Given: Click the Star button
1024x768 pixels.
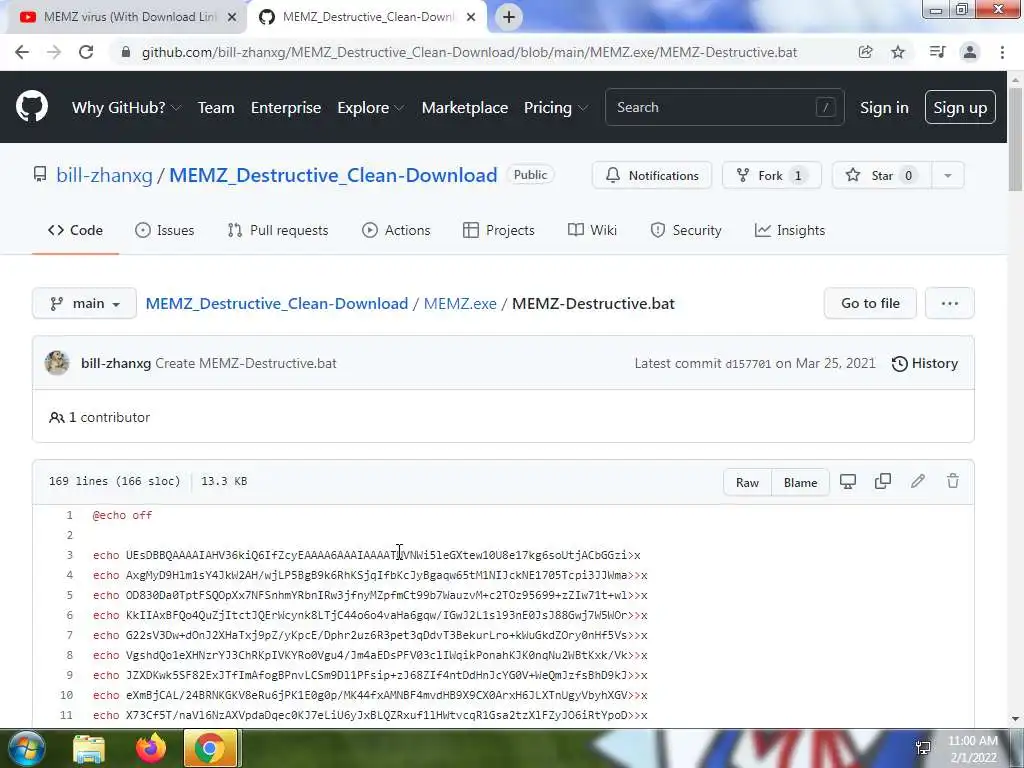Looking at the screenshot, I should coord(882,175).
